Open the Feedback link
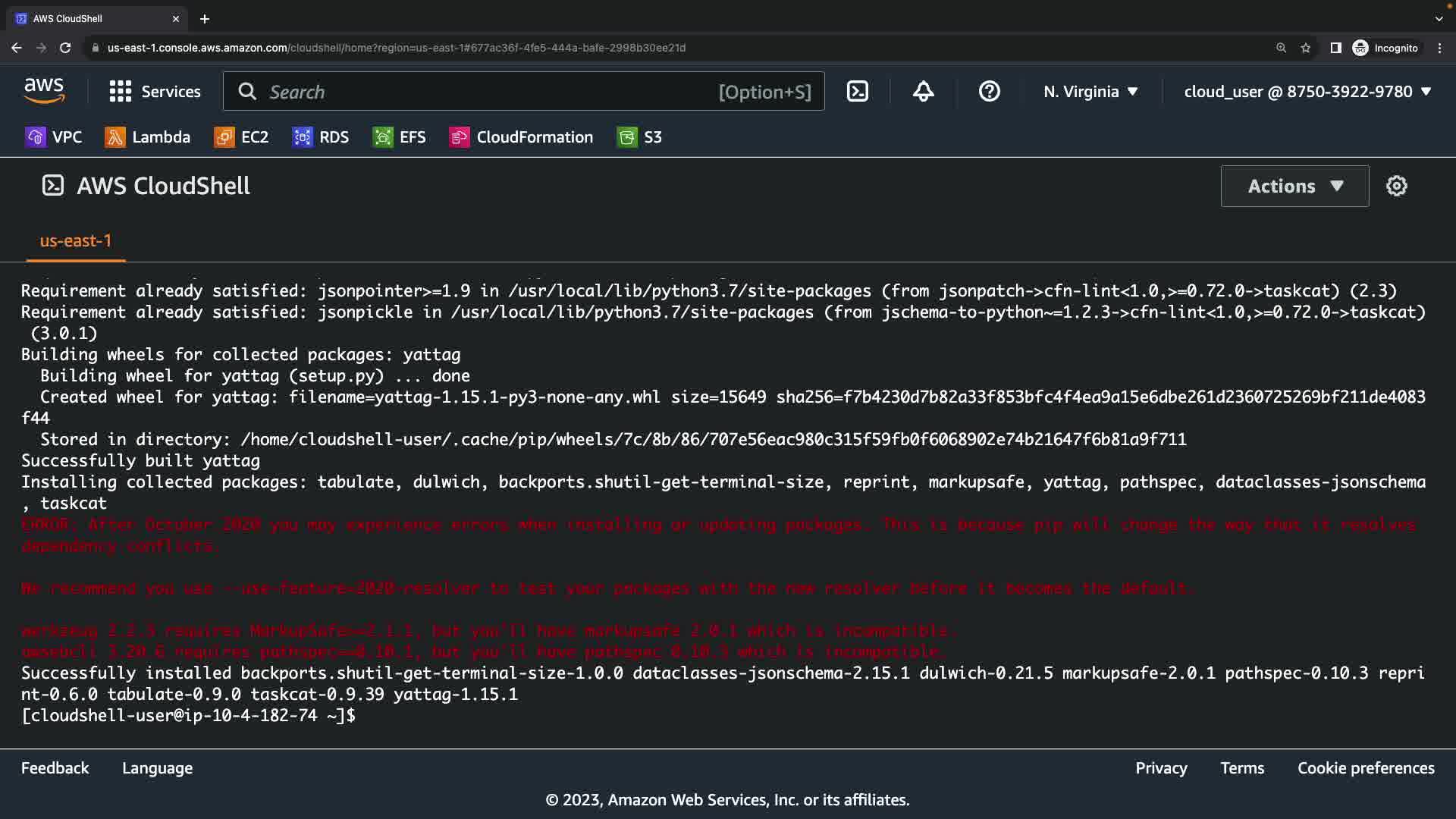This screenshot has height=819, width=1456. [55, 768]
